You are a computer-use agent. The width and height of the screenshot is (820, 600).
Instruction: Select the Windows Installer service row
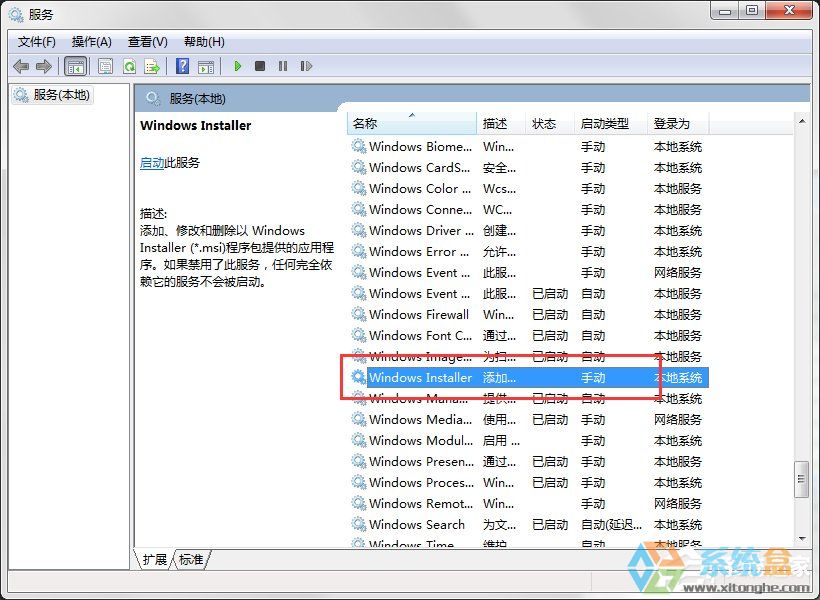[528, 378]
